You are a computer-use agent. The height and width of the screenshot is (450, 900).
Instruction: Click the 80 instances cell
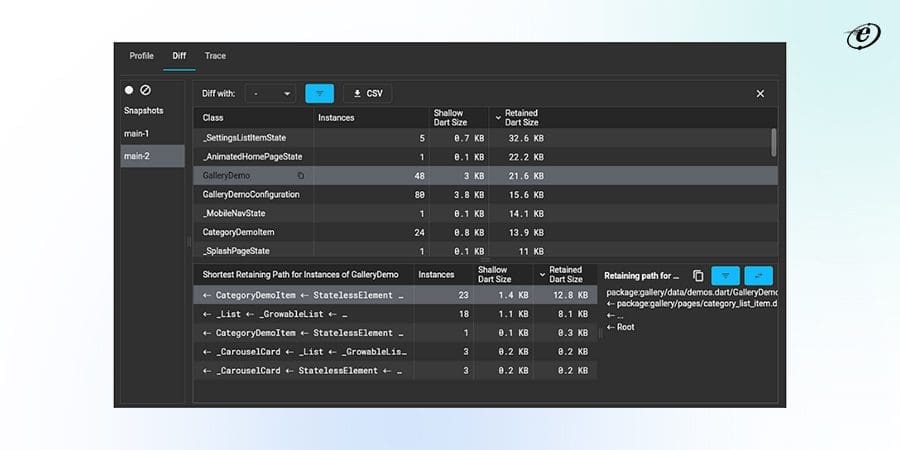pos(420,195)
